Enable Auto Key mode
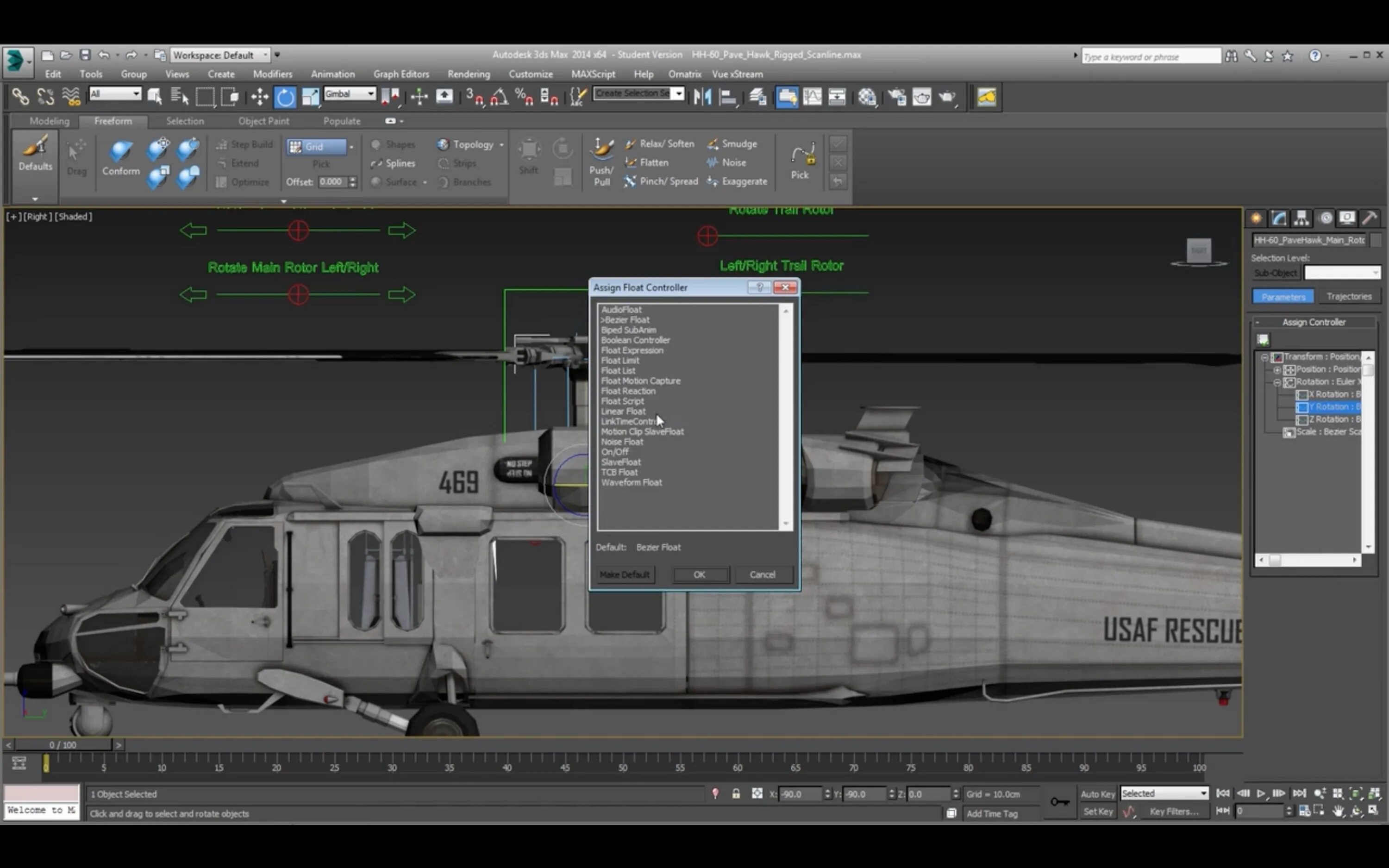 (x=1097, y=794)
